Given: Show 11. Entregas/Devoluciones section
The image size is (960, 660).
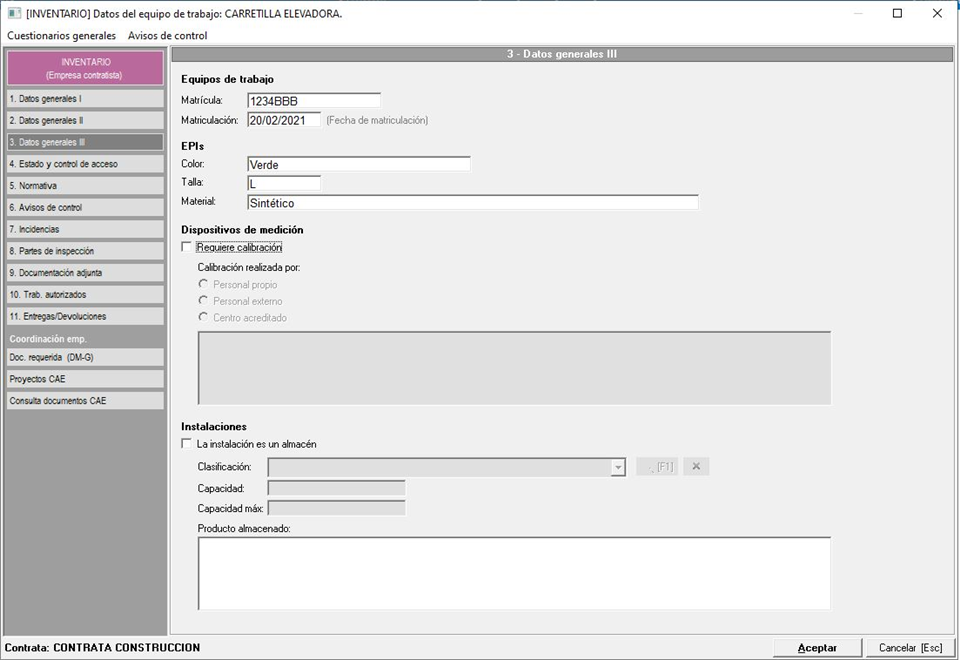Looking at the screenshot, I should [x=84, y=316].
